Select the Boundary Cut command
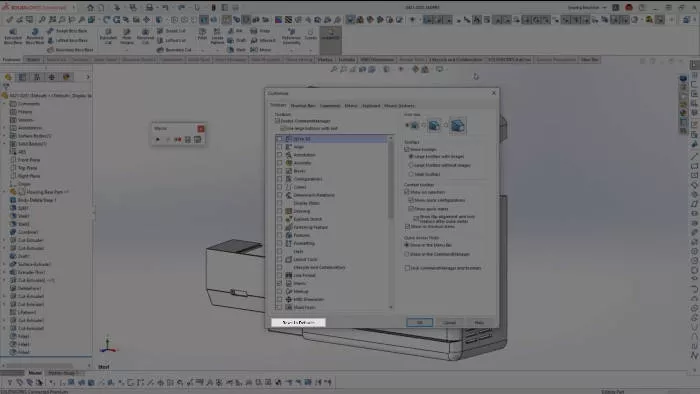This screenshot has height=394, width=700. (174, 50)
